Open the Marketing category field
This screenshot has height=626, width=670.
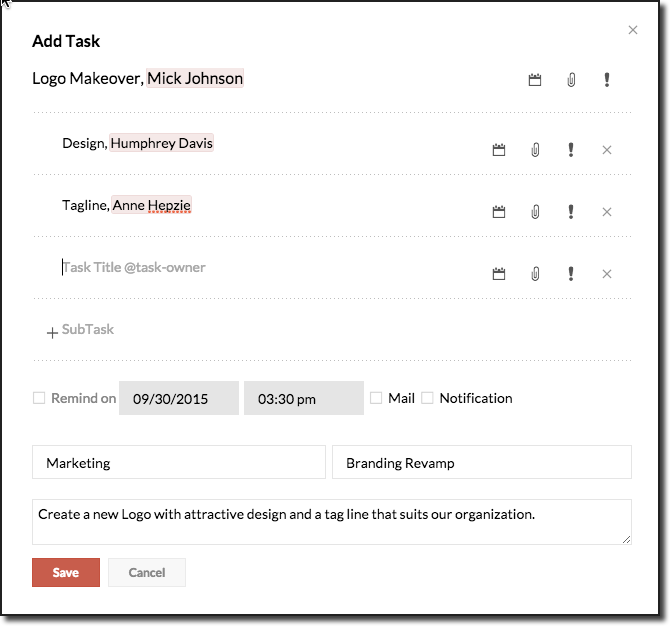(x=179, y=463)
